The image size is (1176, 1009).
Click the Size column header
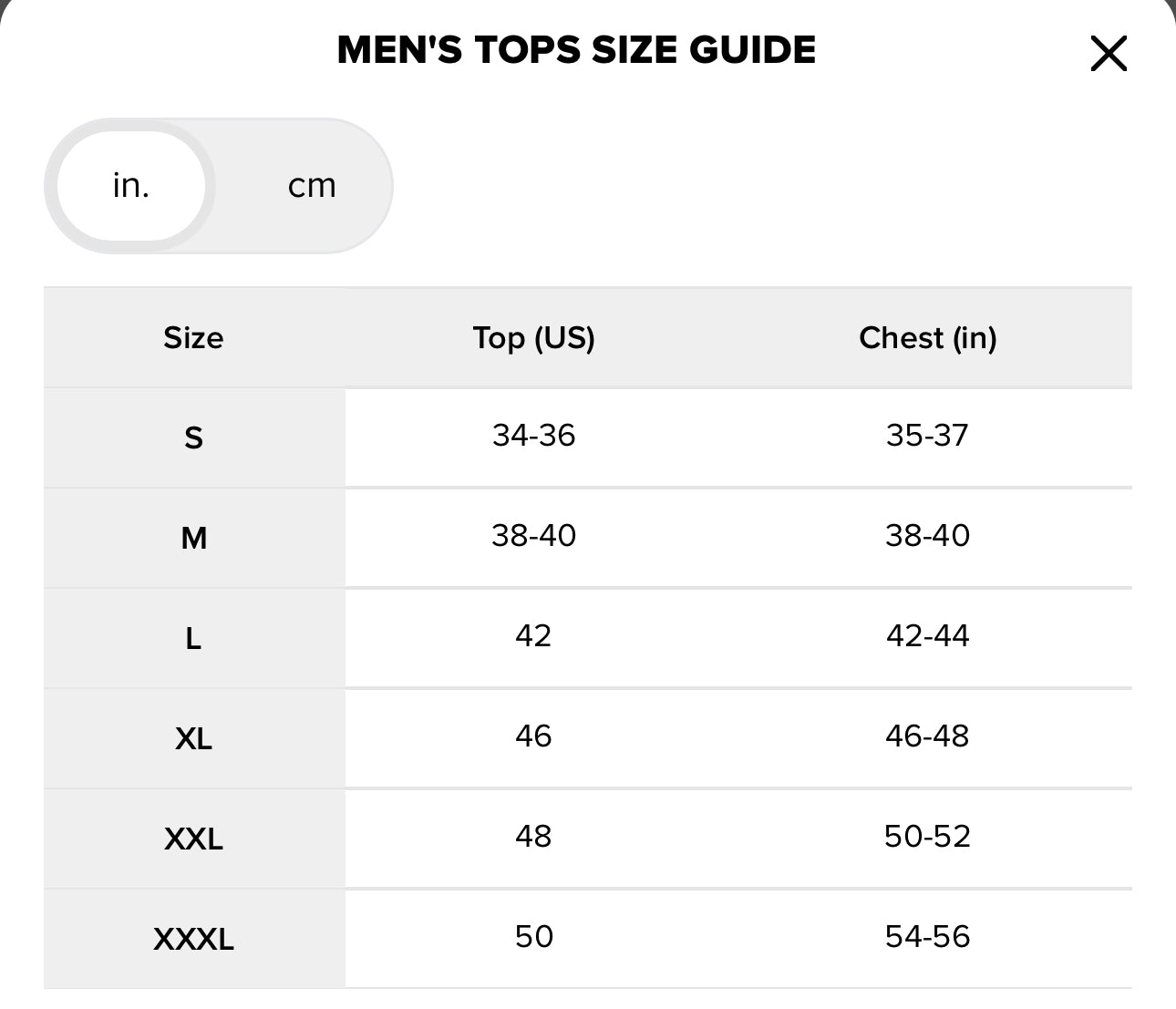193,338
